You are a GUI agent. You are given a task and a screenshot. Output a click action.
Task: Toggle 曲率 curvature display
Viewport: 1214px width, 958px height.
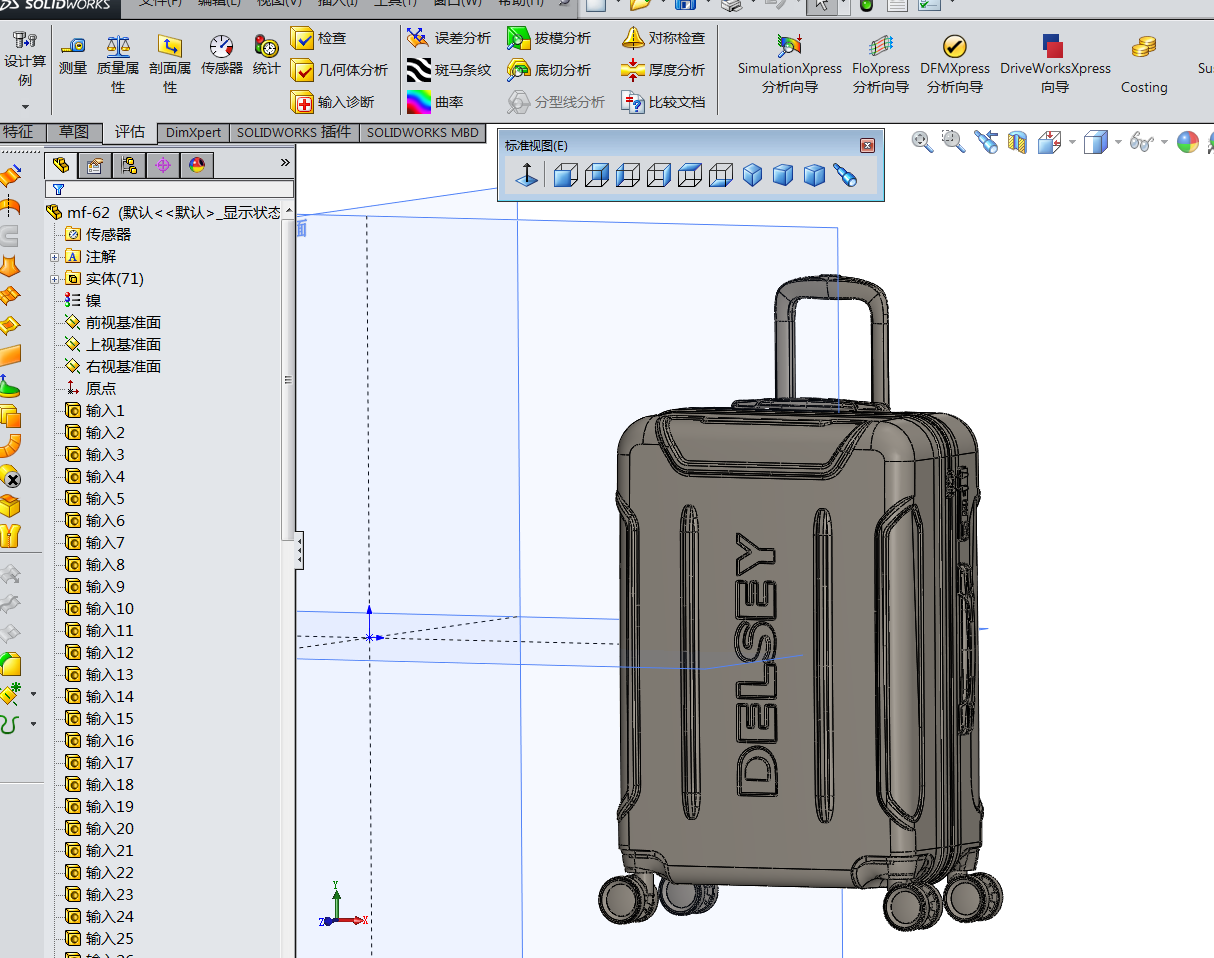pos(435,102)
